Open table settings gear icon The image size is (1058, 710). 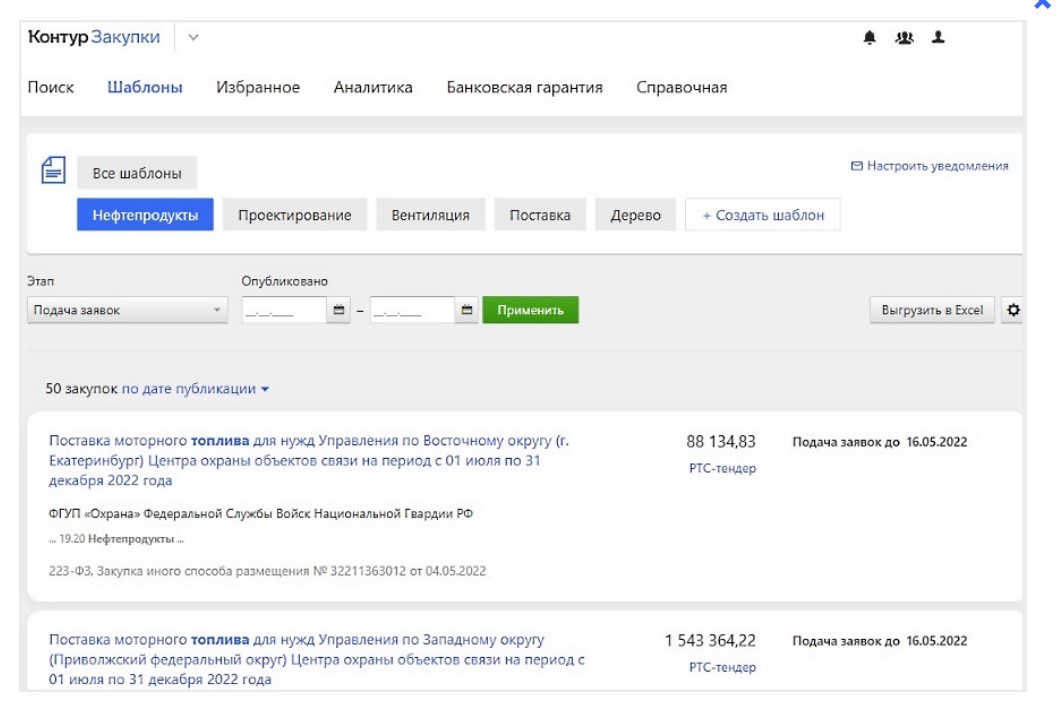coord(1013,310)
